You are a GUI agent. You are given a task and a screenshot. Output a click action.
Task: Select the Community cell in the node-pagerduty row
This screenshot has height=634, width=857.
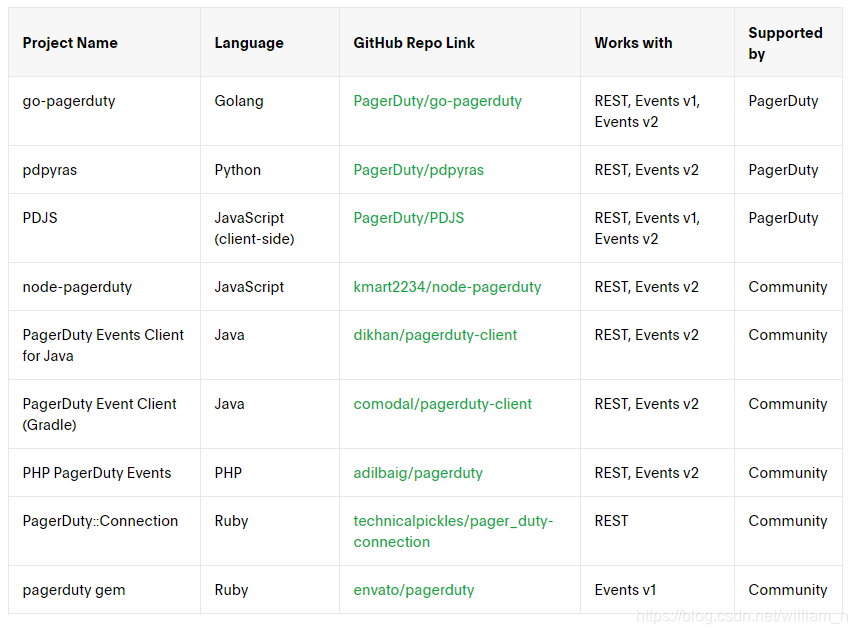pyautogui.click(x=789, y=287)
